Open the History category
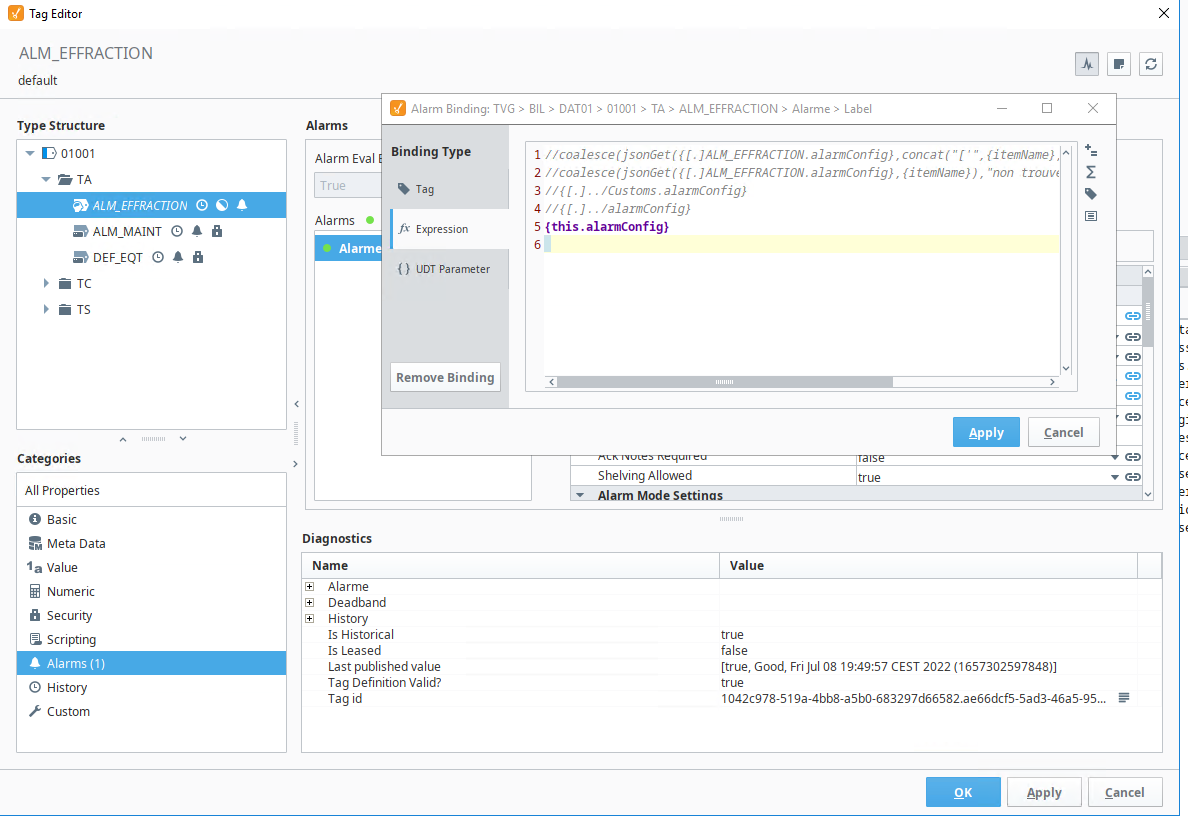 [66, 688]
